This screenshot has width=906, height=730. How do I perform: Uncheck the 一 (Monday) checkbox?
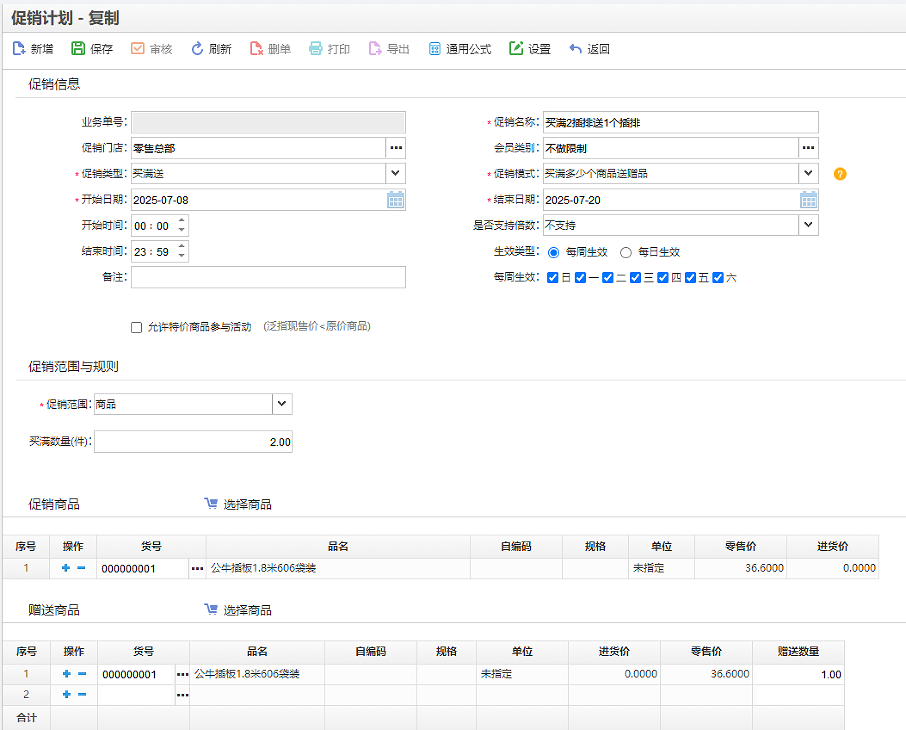tap(581, 278)
